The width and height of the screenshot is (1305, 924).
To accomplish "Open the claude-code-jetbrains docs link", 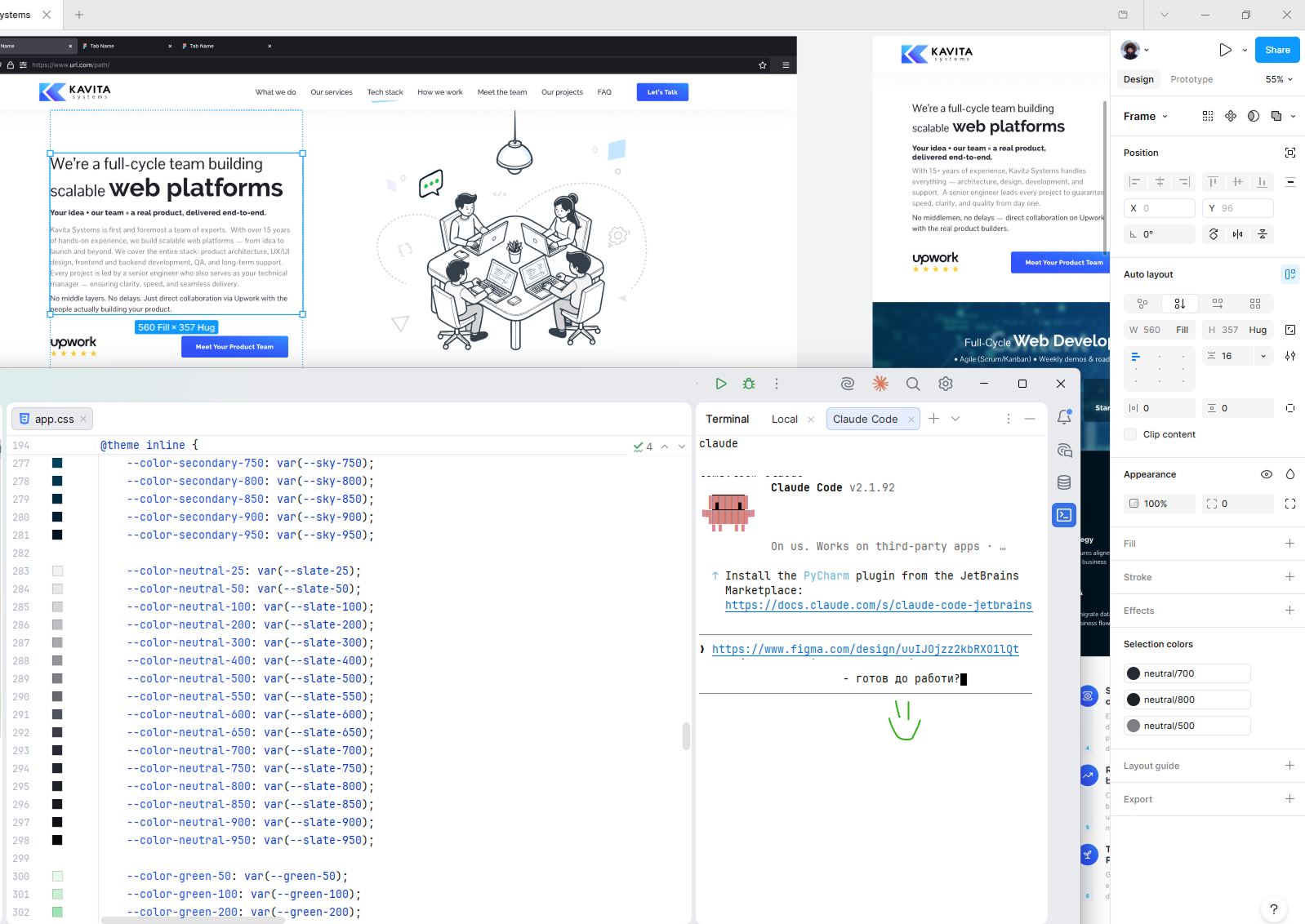I will tap(878, 605).
